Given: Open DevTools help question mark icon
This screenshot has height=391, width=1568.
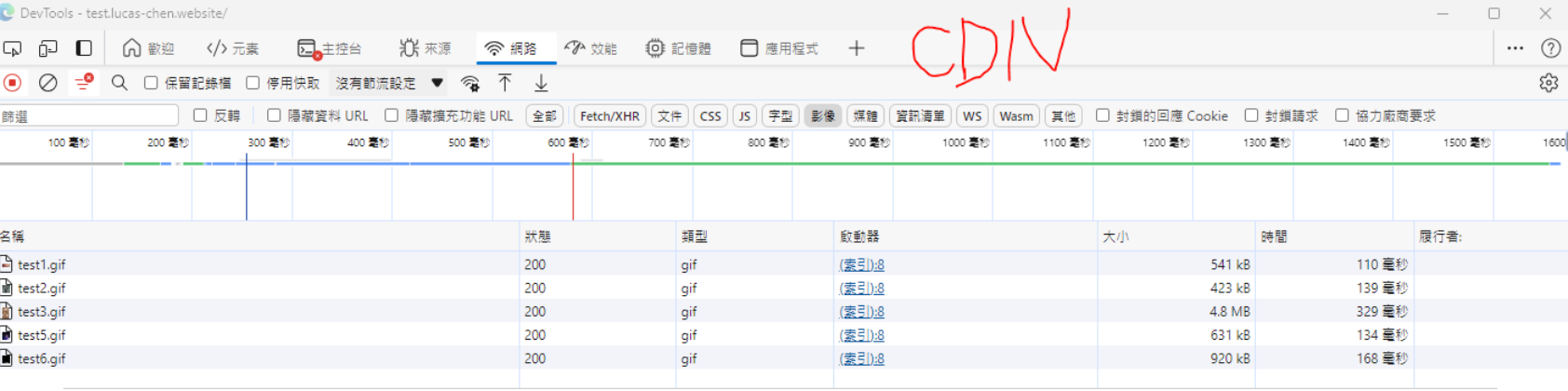Looking at the screenshot, I should (1550, 48).
